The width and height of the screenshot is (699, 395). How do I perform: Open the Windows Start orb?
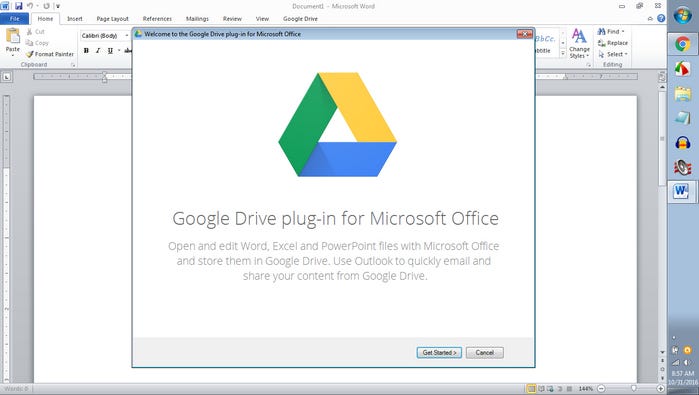(x=683, y=16)
